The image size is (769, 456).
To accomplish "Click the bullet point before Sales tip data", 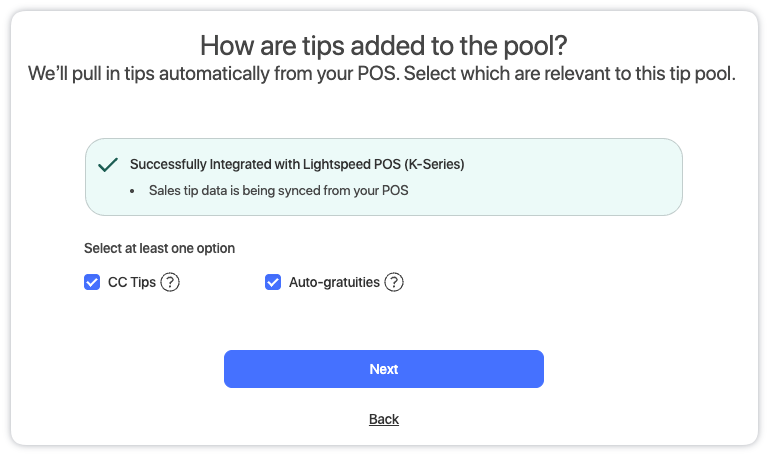I will point(135,190).
